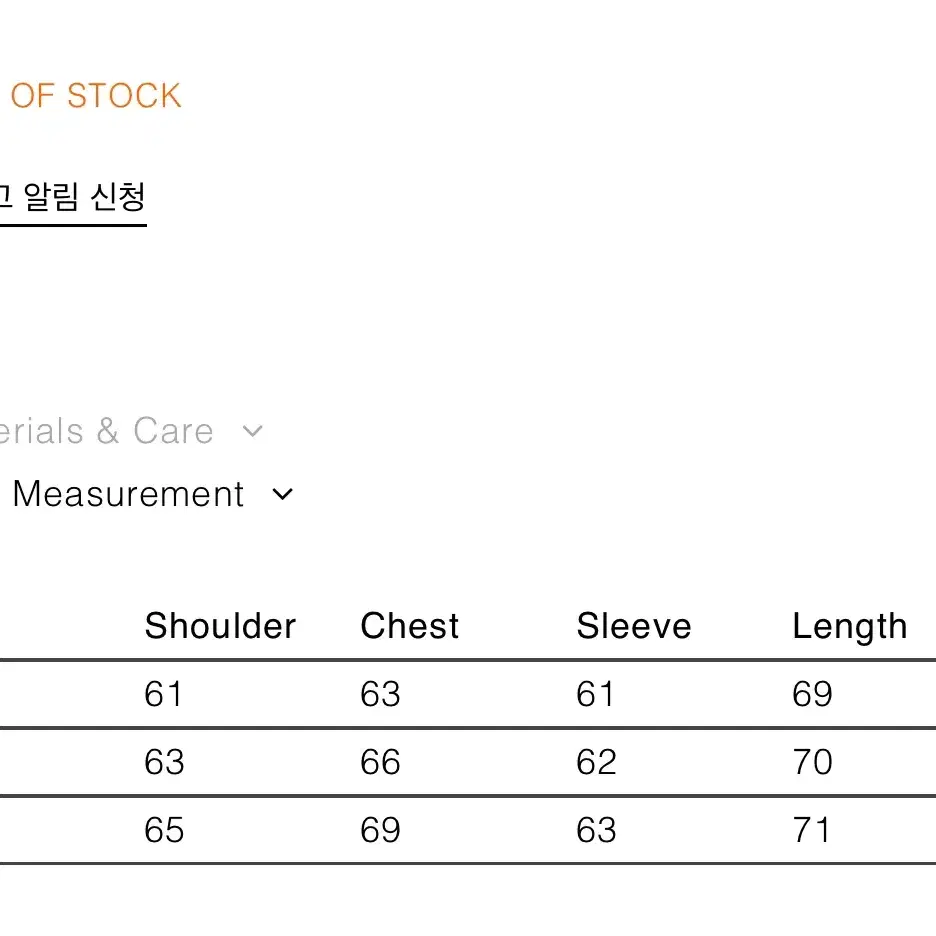Viewport: 936px width, 936px height.
Task: Click the Shoulder value 65
Action: click(164, 830)
